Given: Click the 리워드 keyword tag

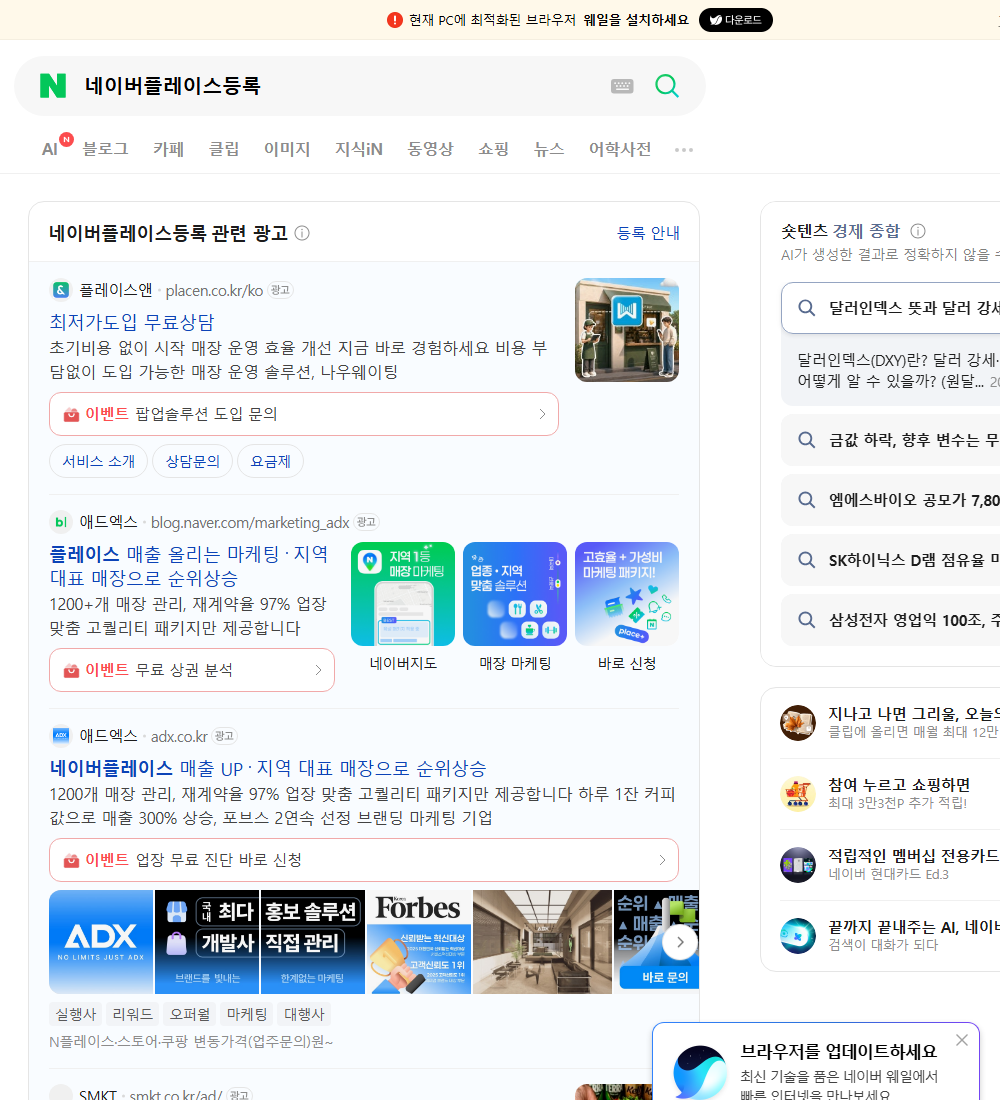Looking at the screenshot, I should coord(133,1014).
